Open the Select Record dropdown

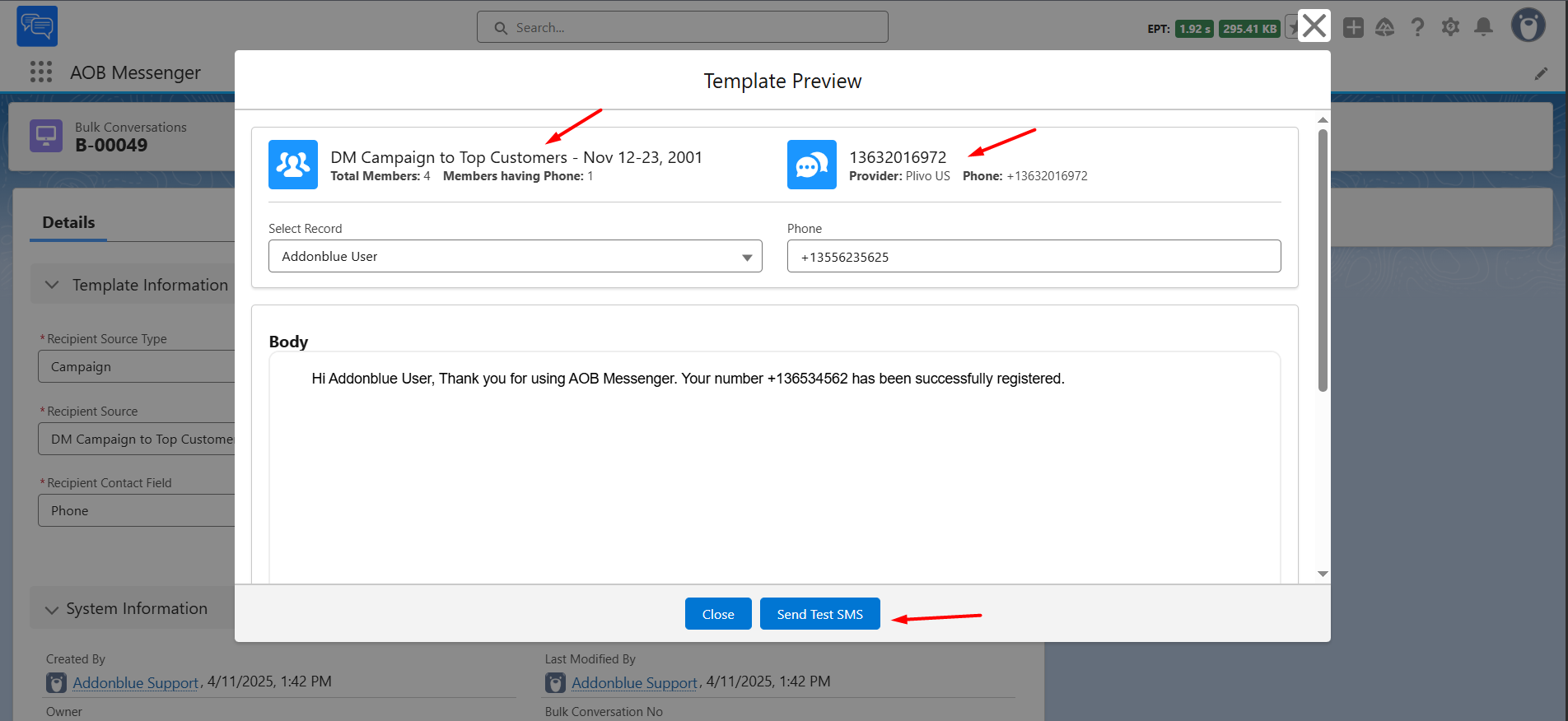tap(516, 257)
